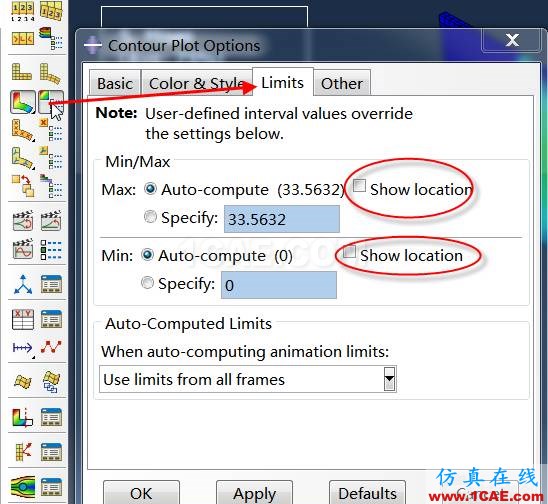Image resolution: width=548 pixels, height=504 pixels.
Task: Select the Create Coordinate System triad icon
Action: 23,284
